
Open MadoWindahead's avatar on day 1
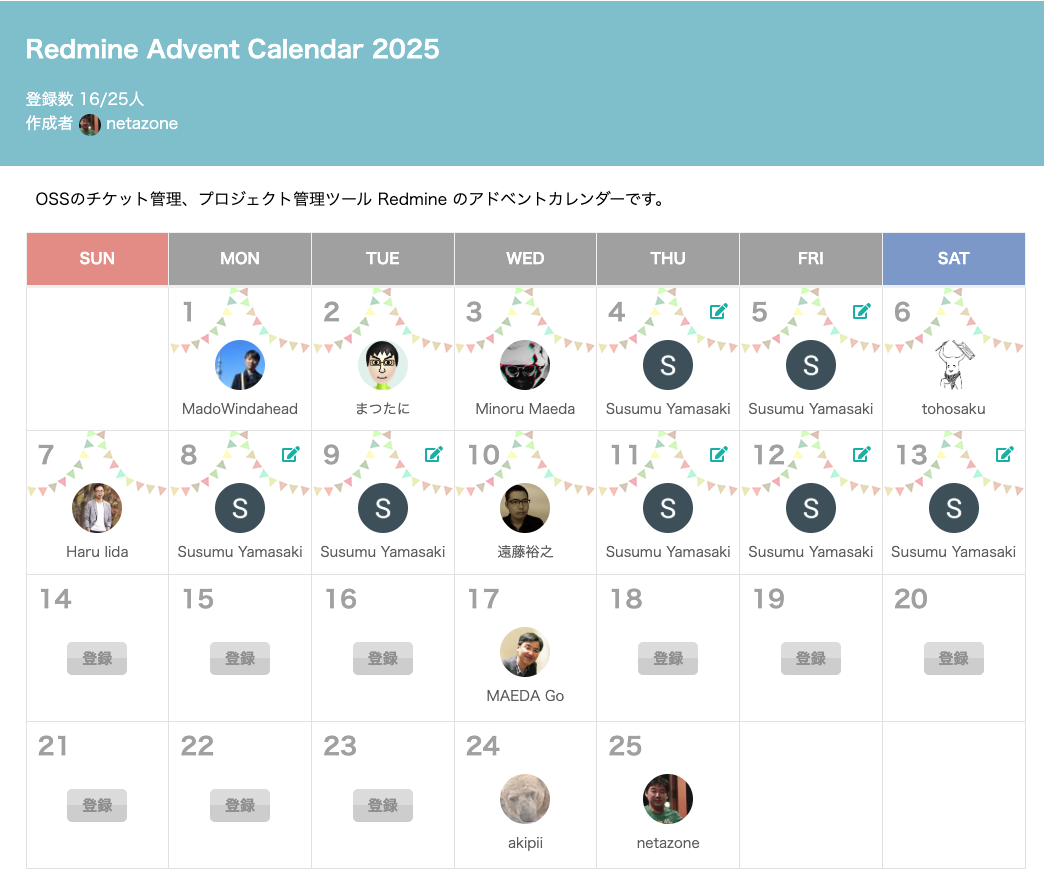point(240,365)
